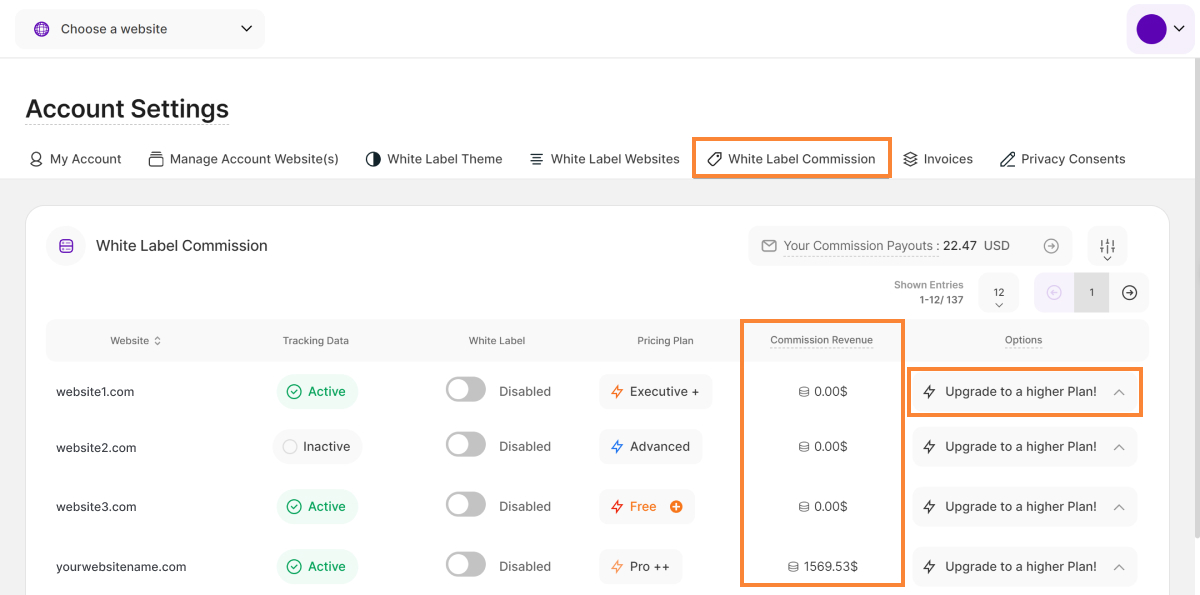Click the website3.com row name

tap(96, 507)
